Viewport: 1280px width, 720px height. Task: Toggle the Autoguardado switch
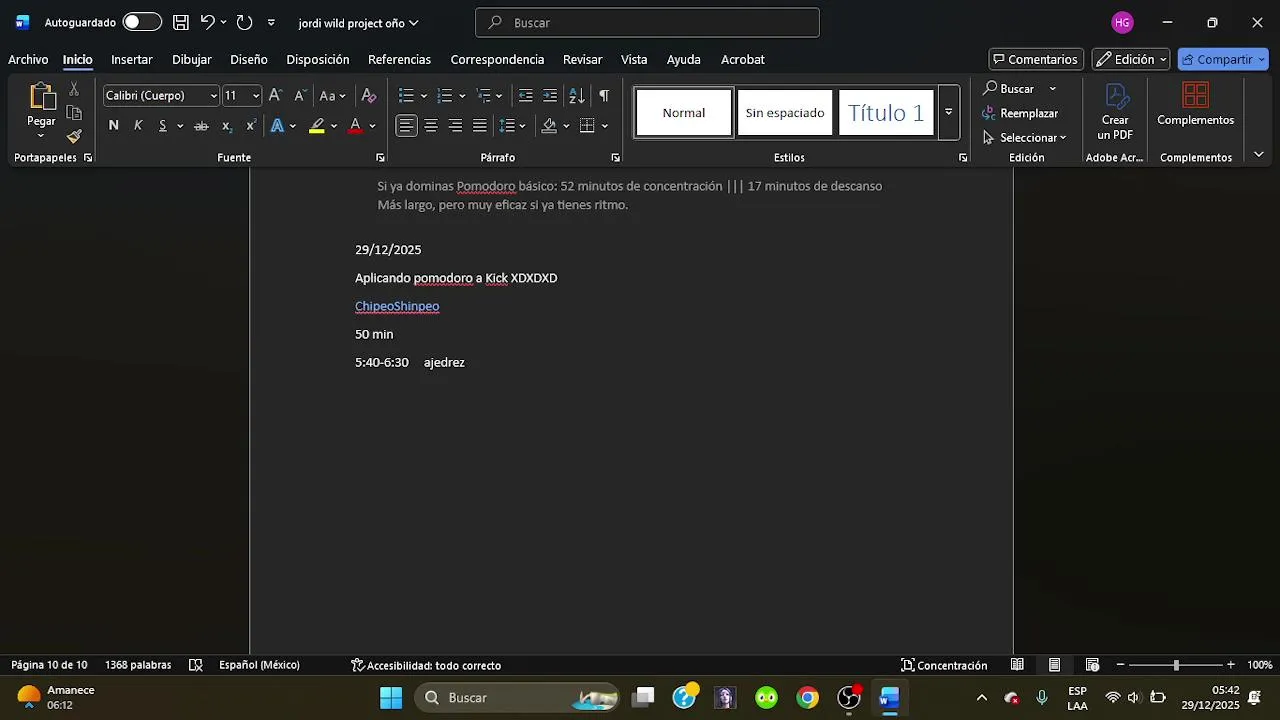click(142, 22)
